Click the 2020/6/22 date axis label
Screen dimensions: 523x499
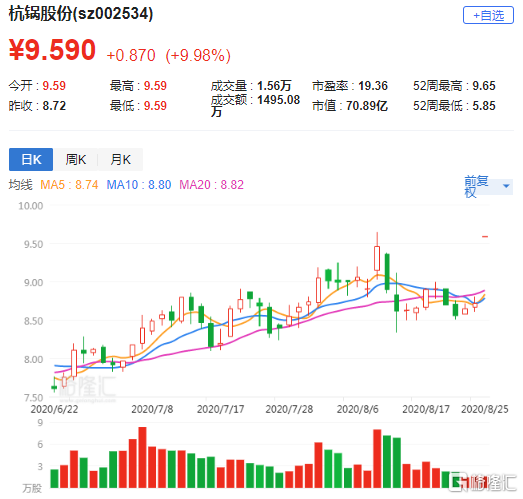tap(54, 409)
